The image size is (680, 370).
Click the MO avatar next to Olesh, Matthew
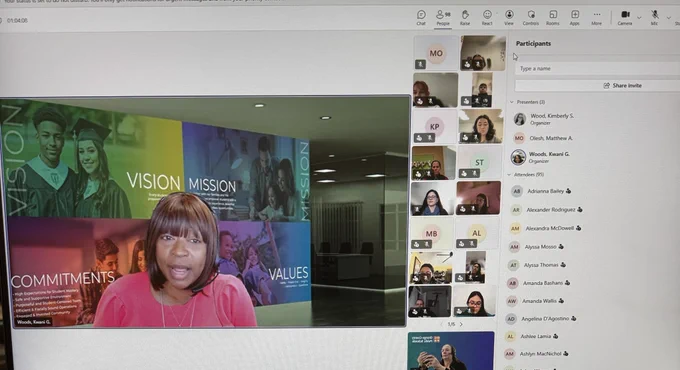point(519,138)
